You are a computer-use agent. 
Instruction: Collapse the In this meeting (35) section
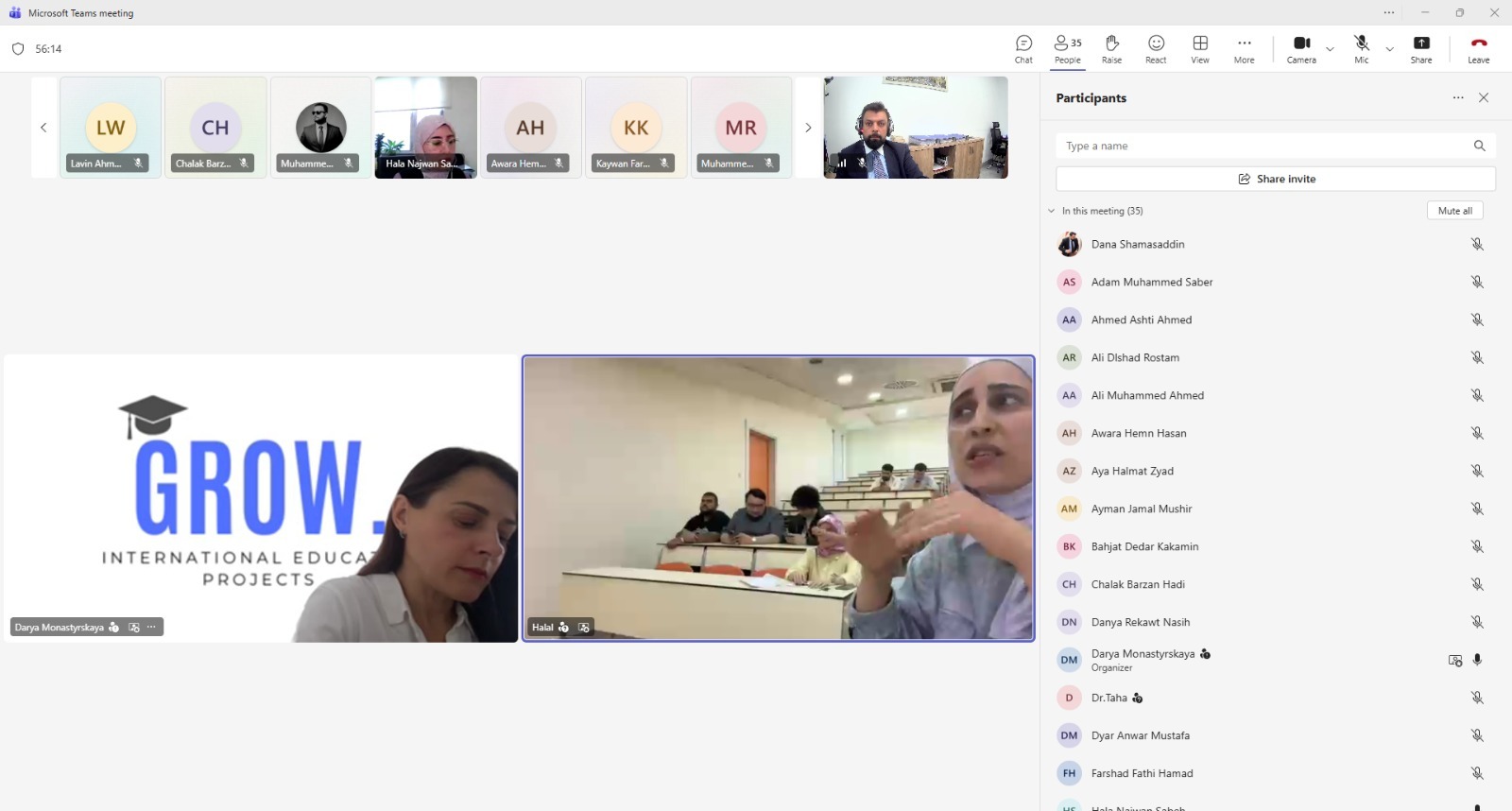pos(1051,211)
